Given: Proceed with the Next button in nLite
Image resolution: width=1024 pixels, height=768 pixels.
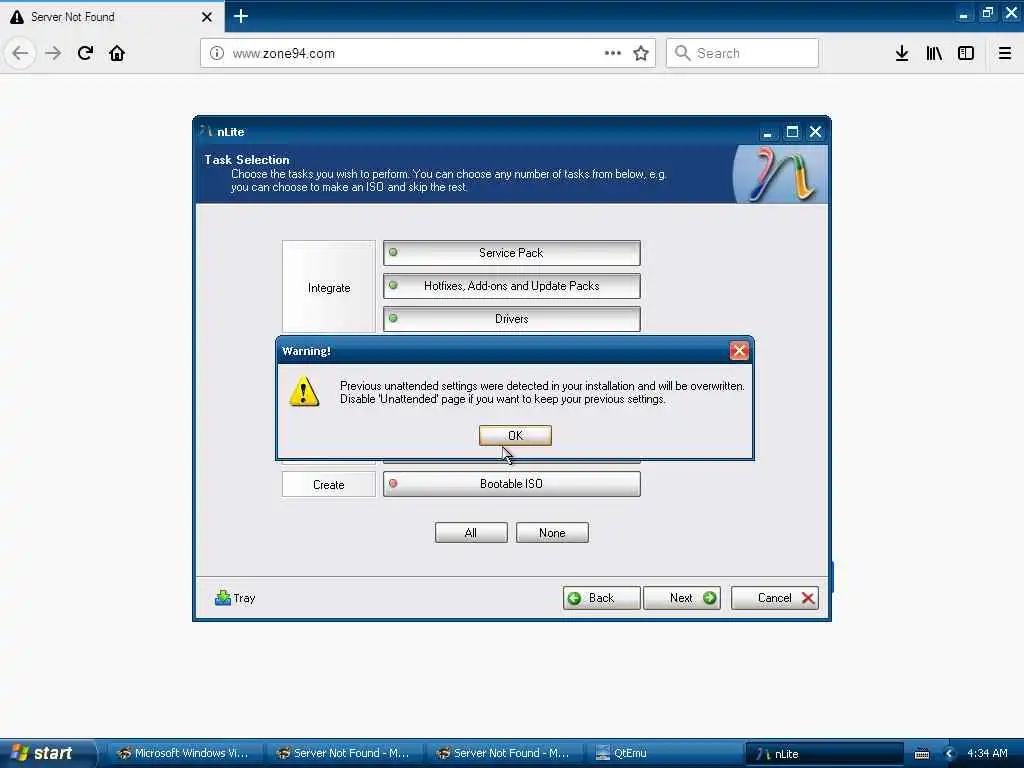Looking at the screenshot, I should pyautogui.click(x=682, y=598).
